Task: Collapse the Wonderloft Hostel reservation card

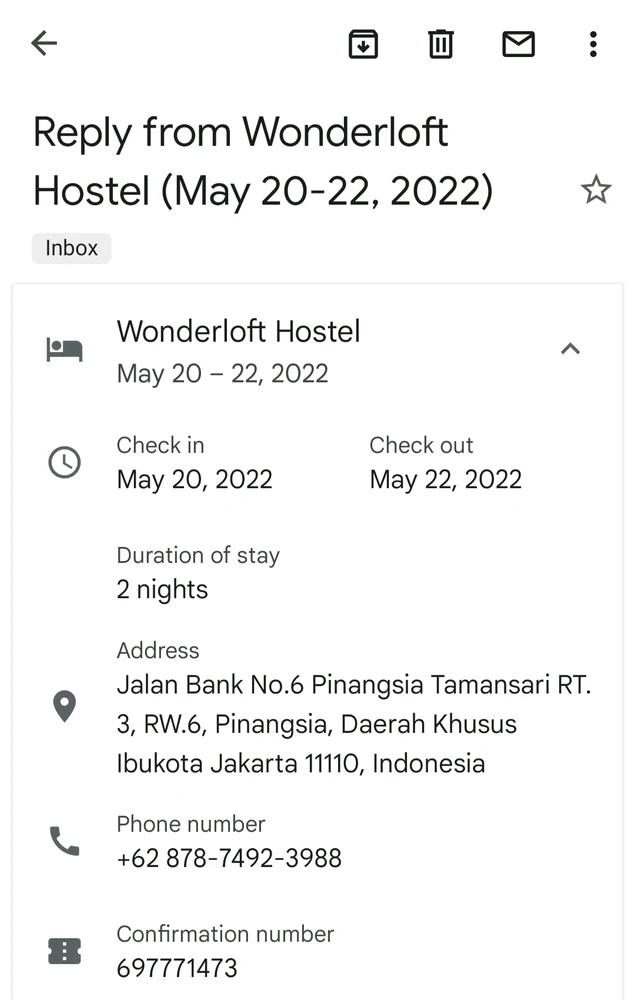Action: tap(570, 349)
